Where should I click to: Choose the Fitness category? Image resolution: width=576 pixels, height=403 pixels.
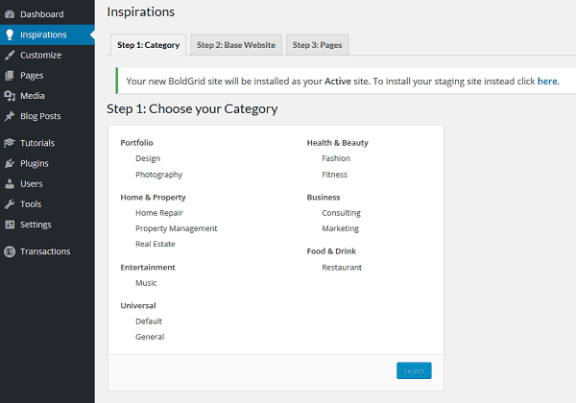tap(334, 174)
